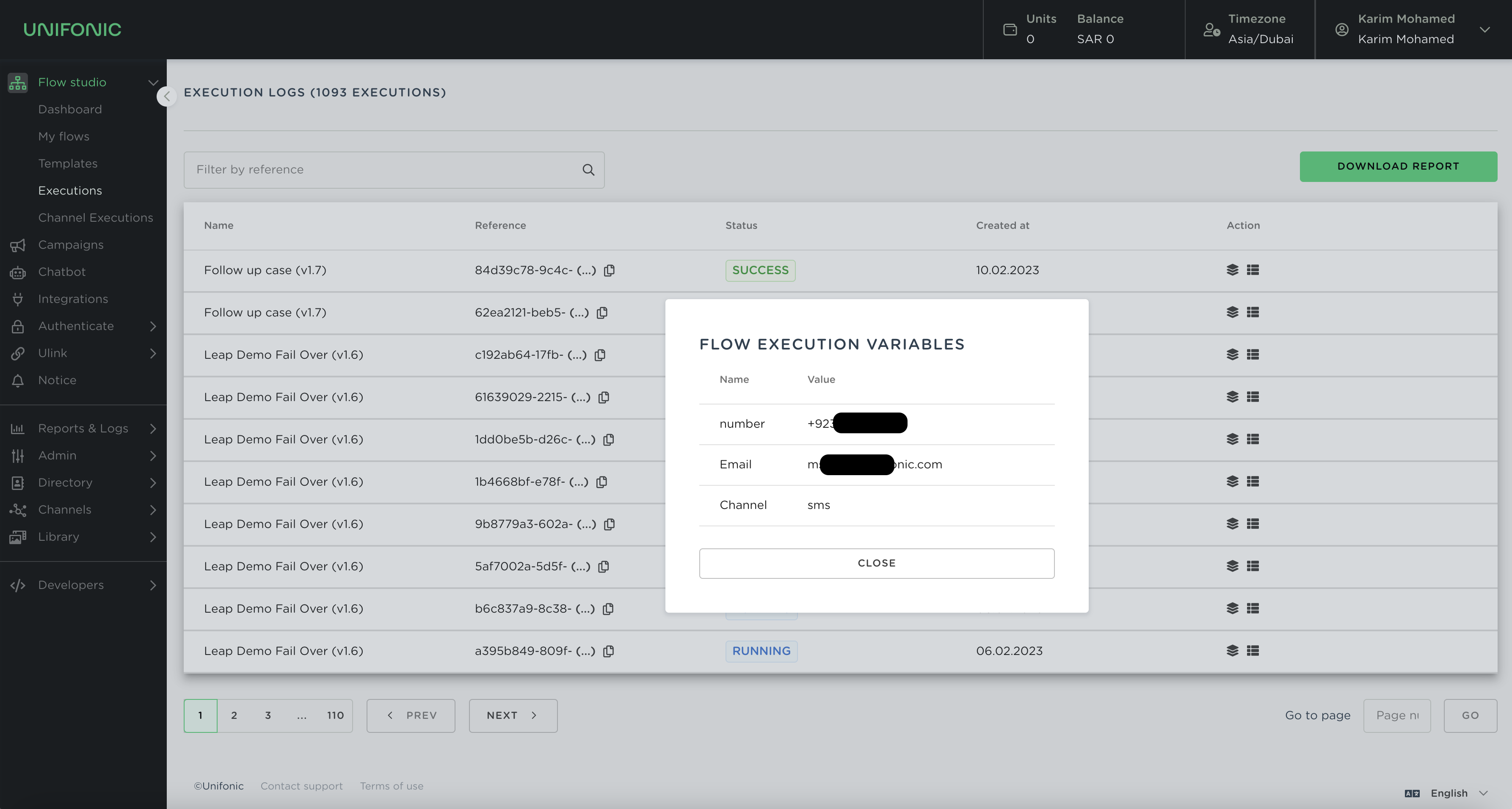Copy reference 84d39c78-9c4c to clipboard
This screenshot has height=809, width=1512.
coord(609,270)
